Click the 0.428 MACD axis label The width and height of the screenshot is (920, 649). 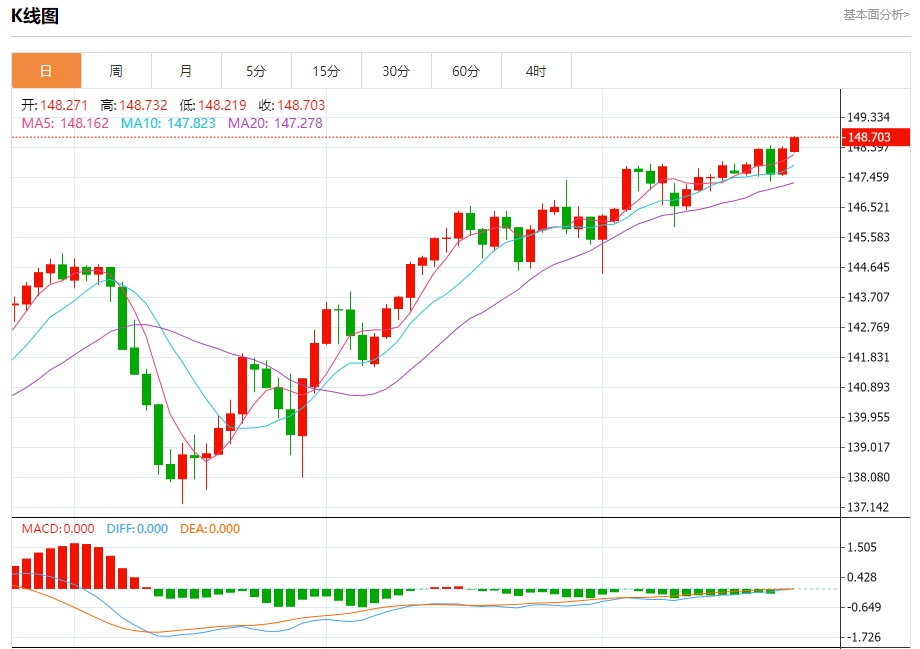click(x=862, y=577)
